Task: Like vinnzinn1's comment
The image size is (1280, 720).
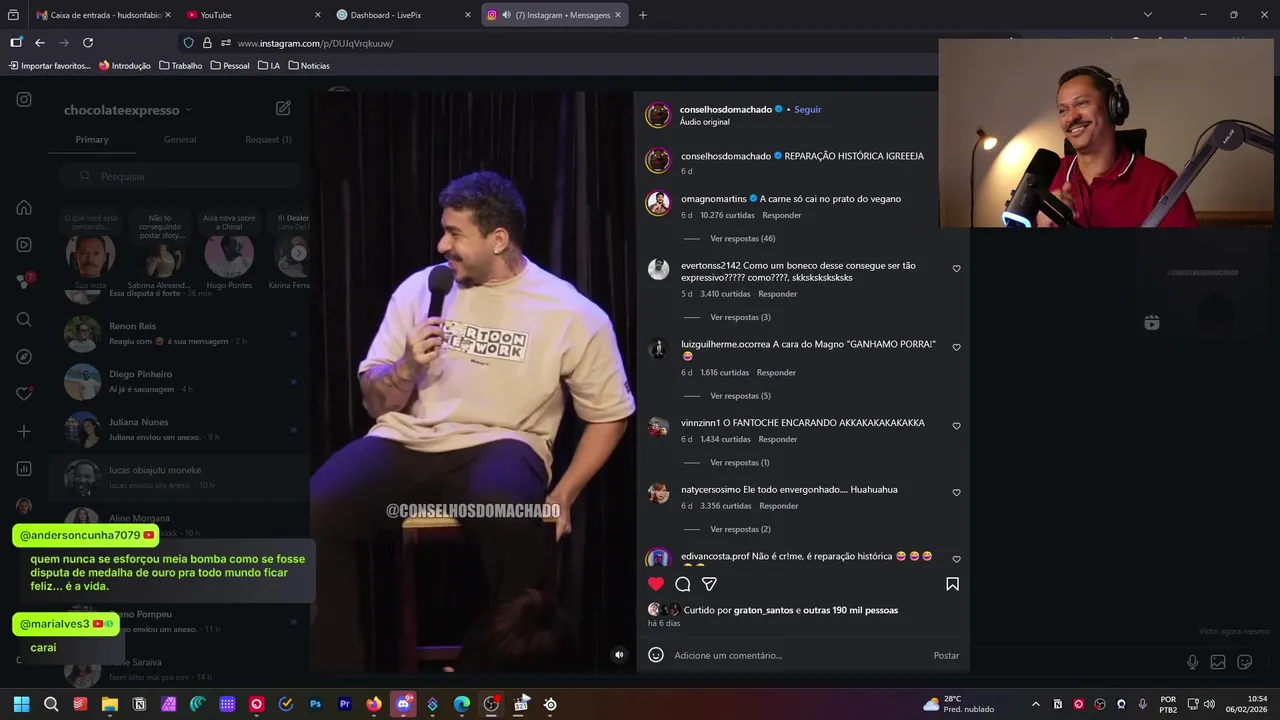Action: click(x=956, y=426)
